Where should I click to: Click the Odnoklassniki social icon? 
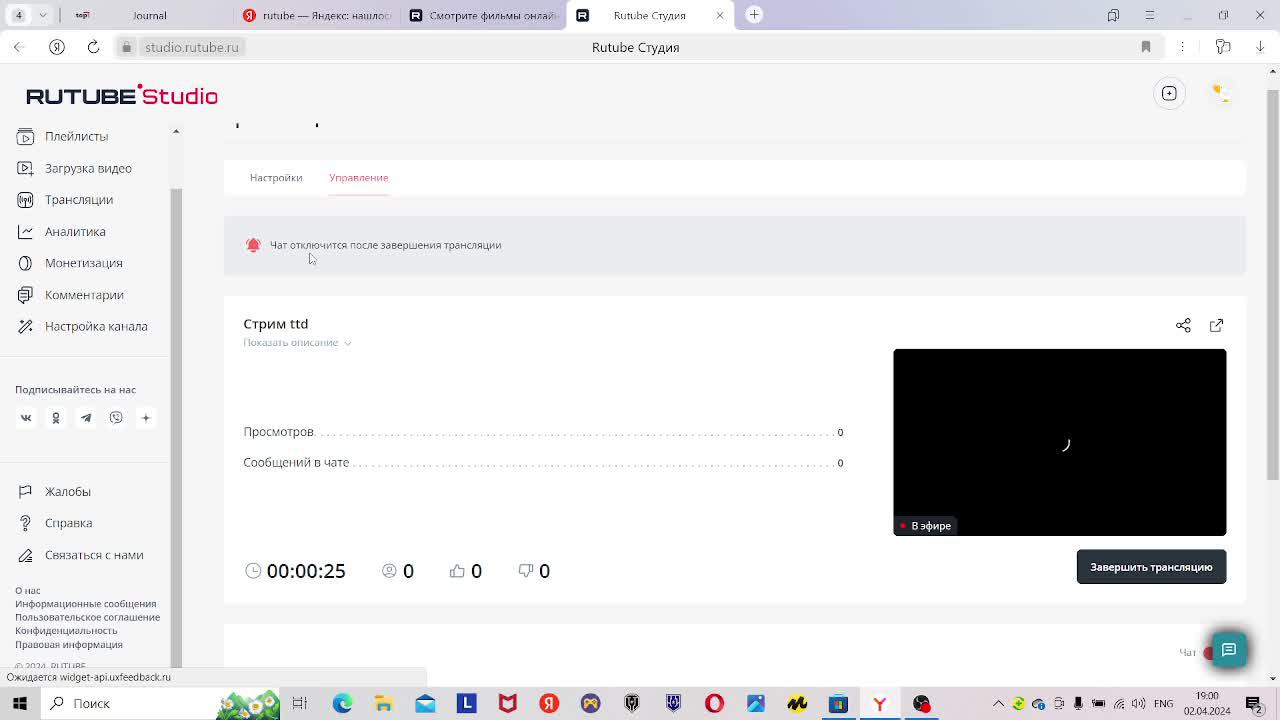tap(56, 418)
